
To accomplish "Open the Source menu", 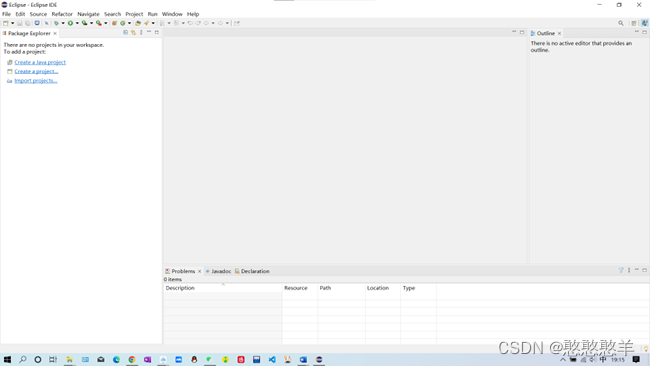I will 38,14.
